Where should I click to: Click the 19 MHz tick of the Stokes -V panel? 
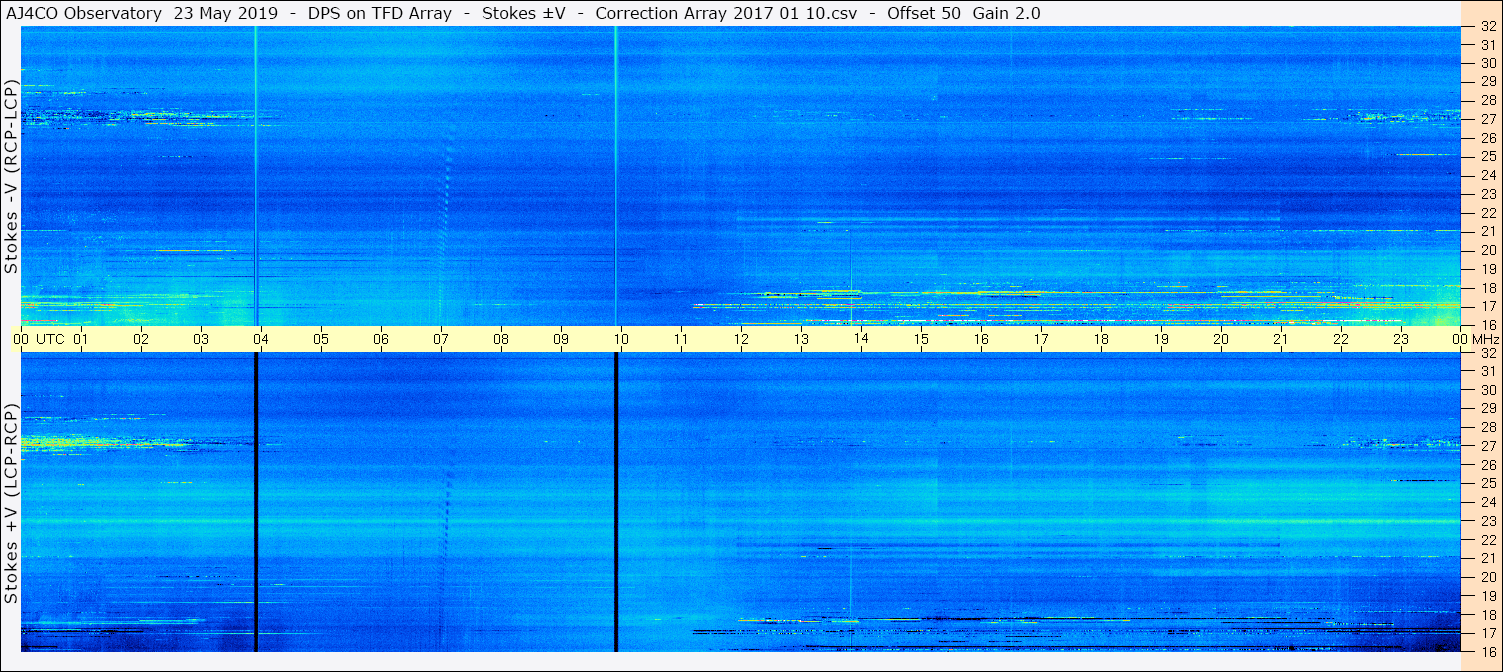(x=1487, y=268)
